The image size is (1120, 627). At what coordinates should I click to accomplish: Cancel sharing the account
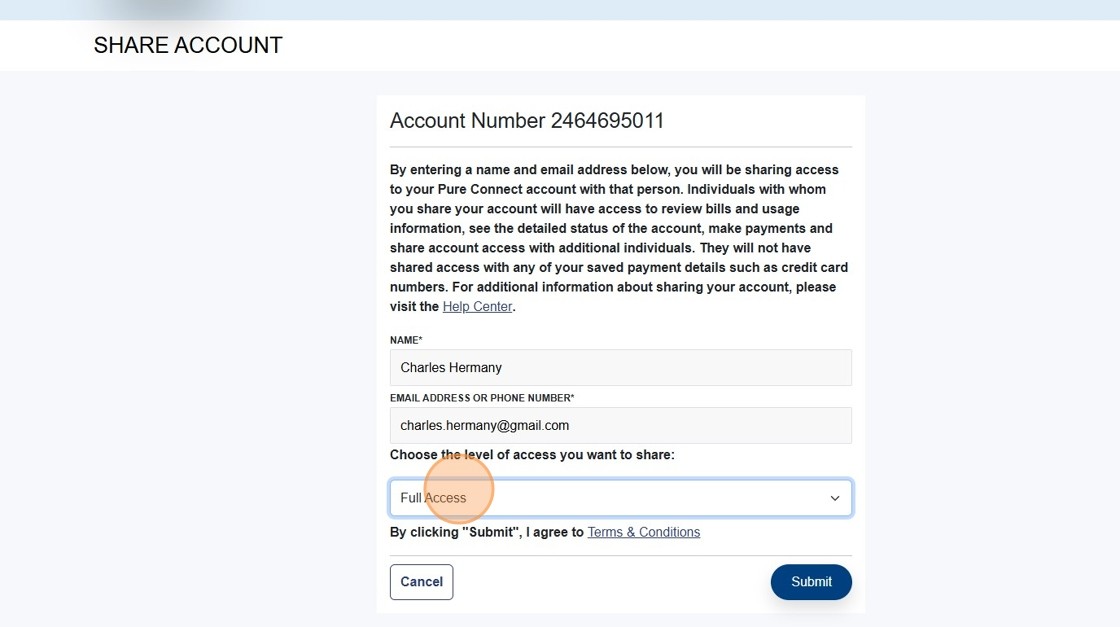click(x=421, y=581)
